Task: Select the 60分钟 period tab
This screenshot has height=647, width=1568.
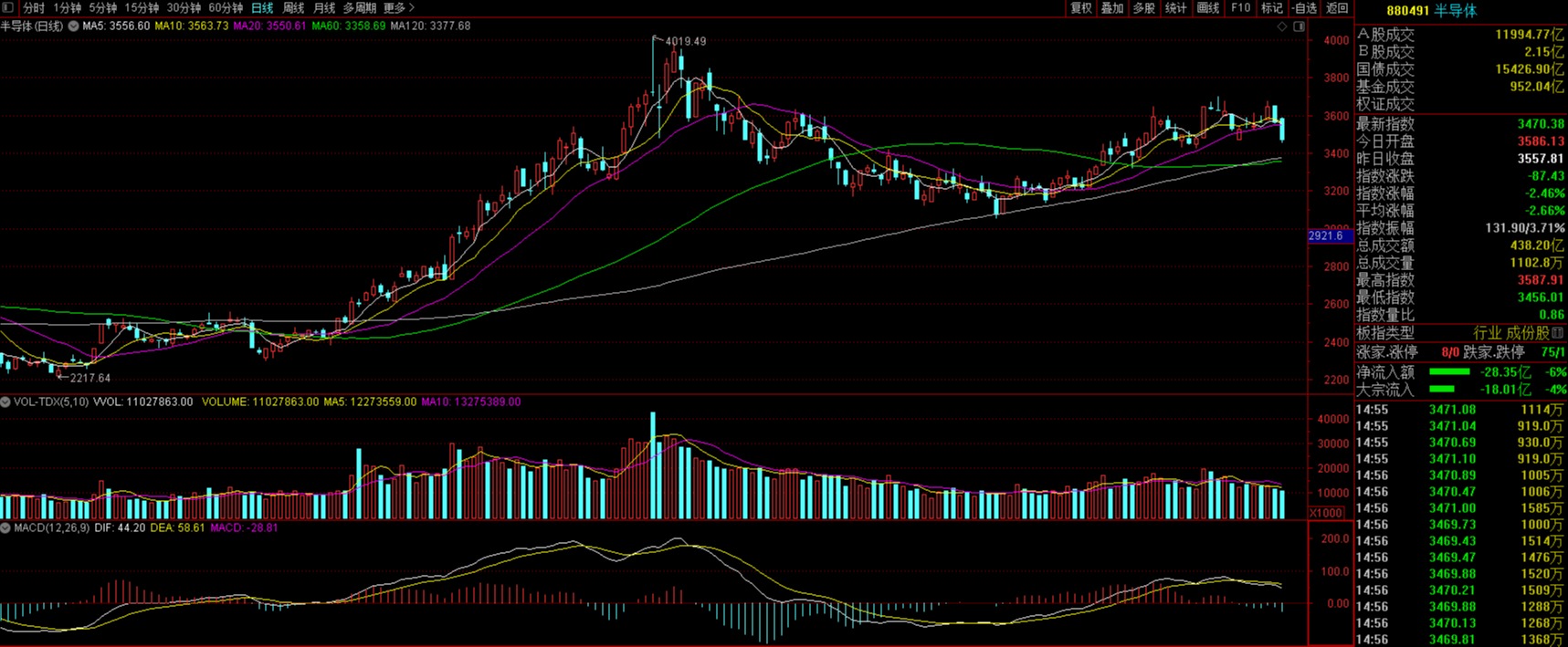Action: pyautogui.click(x=226, y=8)
